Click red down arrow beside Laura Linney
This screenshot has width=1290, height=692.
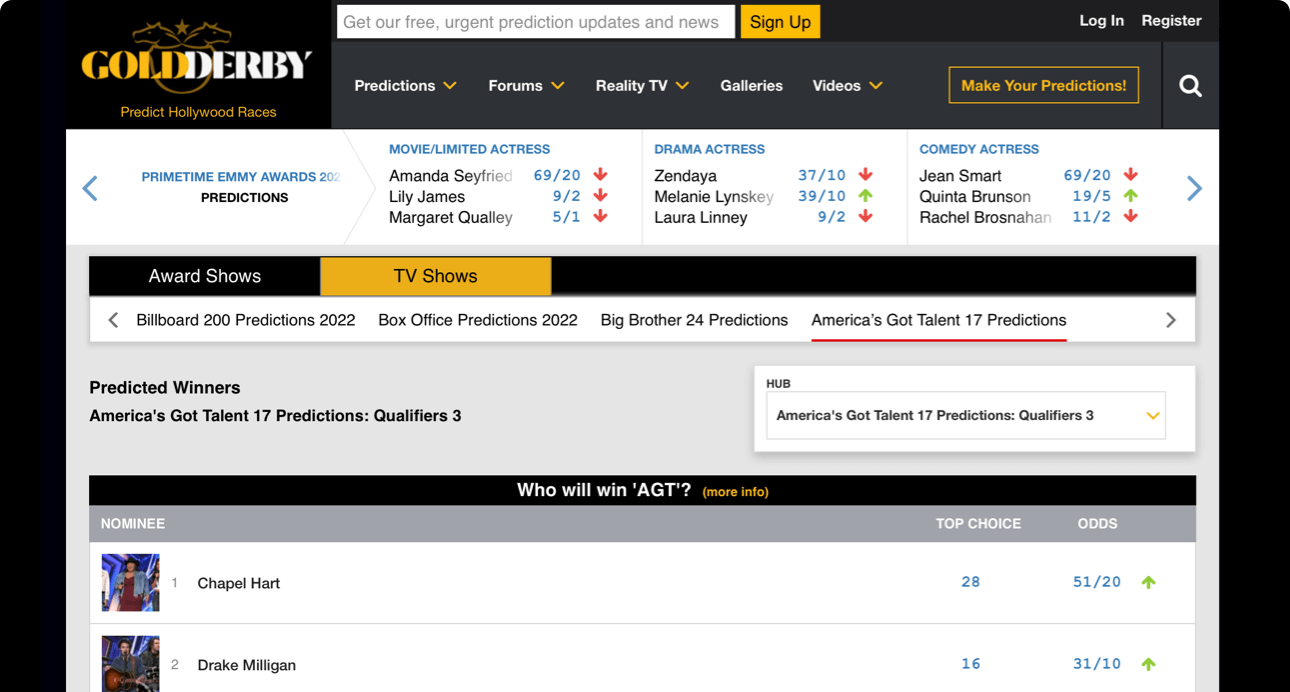point(866,217)
